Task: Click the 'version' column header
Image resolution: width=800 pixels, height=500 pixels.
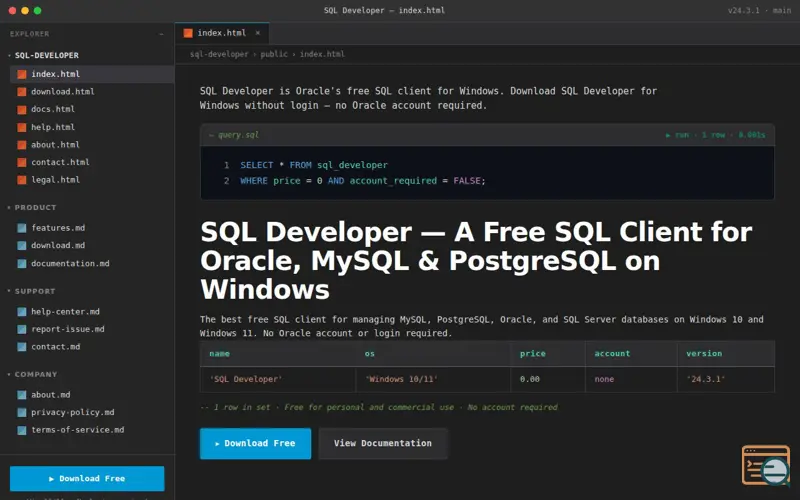Action: tap(726, 354)
